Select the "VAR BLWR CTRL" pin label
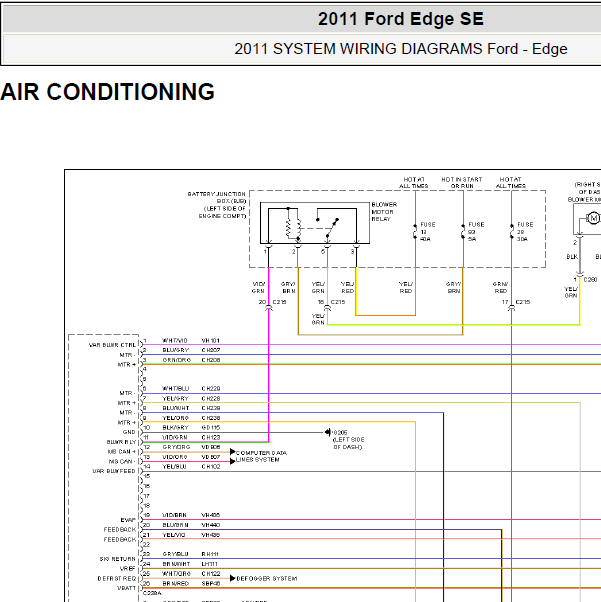This screenshot has height=602, width=601. point(112,345)
